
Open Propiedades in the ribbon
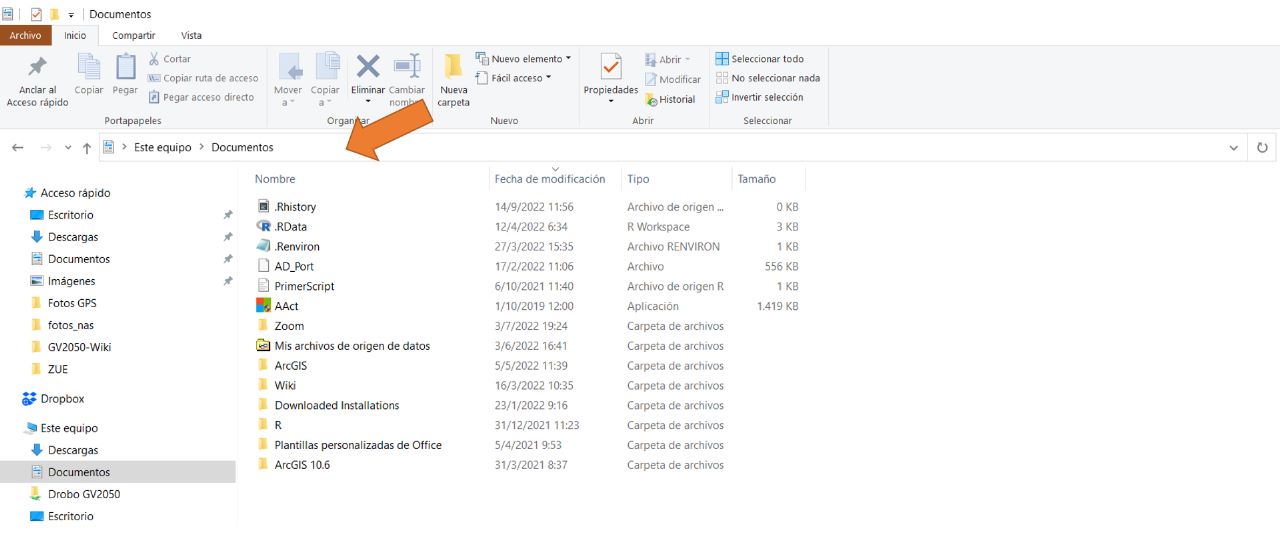click(x=610, y=69)
